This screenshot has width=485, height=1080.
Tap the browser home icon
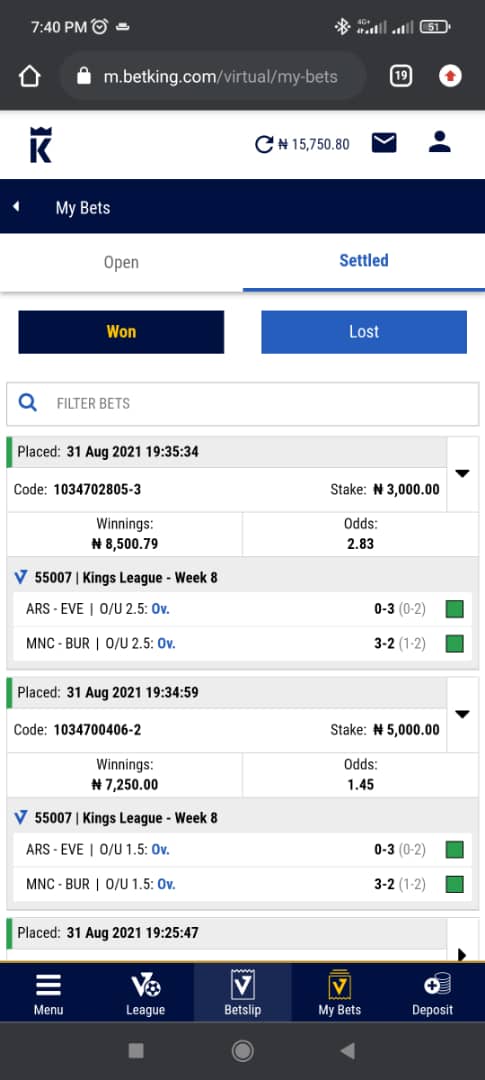(x=30, y=76)
